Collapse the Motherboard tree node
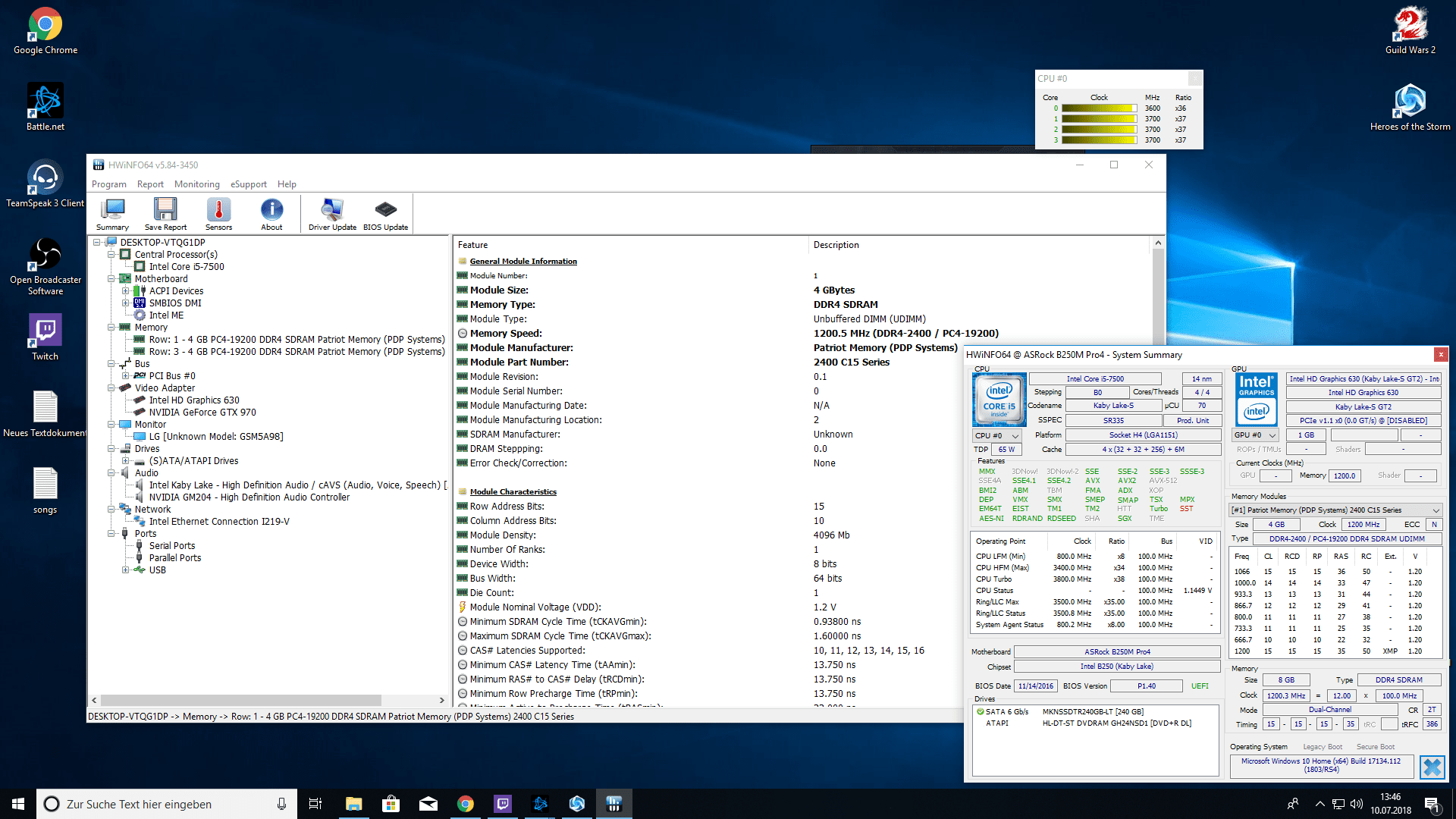This screenshot has width=1456, height=819. click(111, 279)
